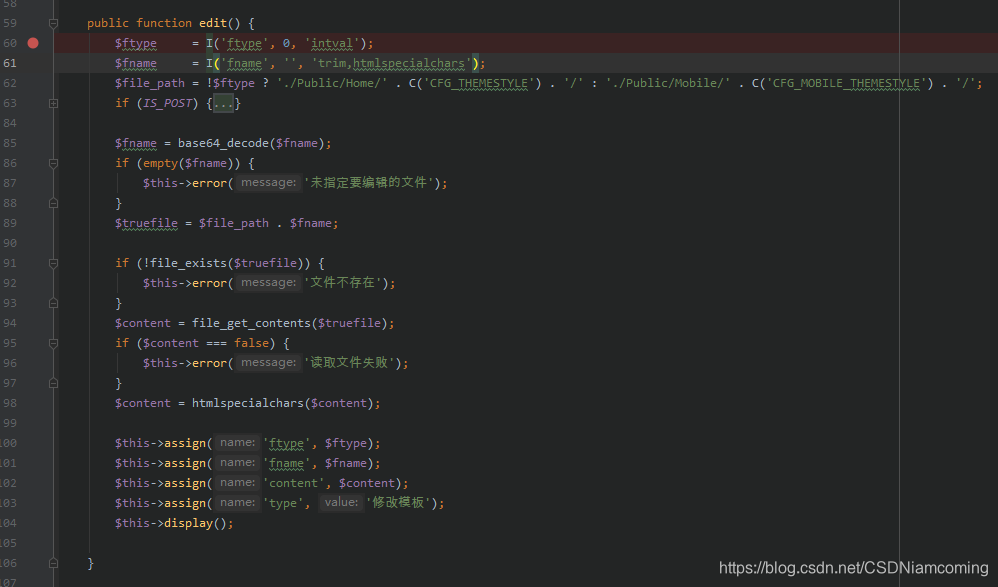Place cursor on function name edit
998x587 pixels.
pyautogui.click(x=213, y=23)
